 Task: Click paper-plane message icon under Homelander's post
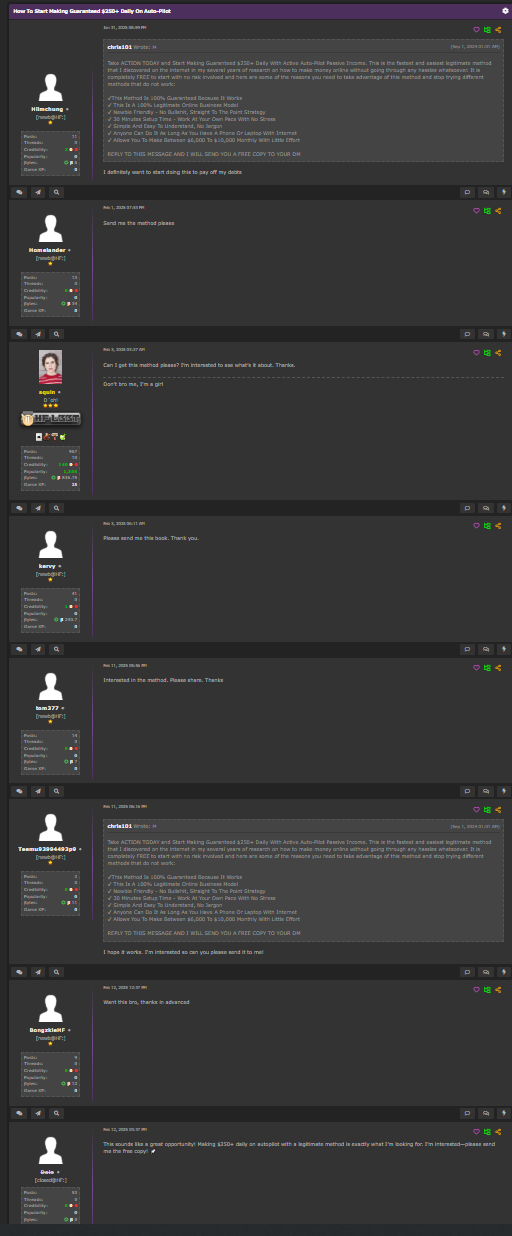pyautogui.click(x=38, y=334)
